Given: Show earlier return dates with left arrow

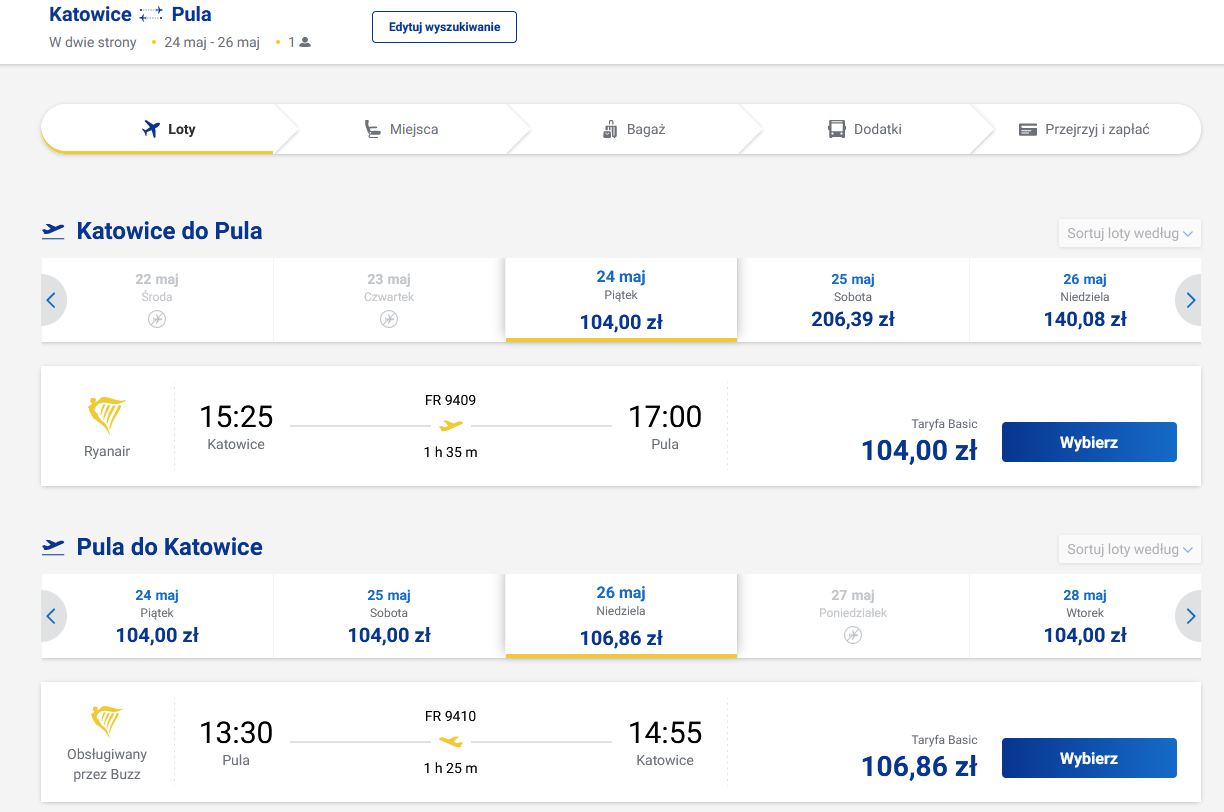Looking at the screenshot, I should pyautogui.click(x=53, y=616).
